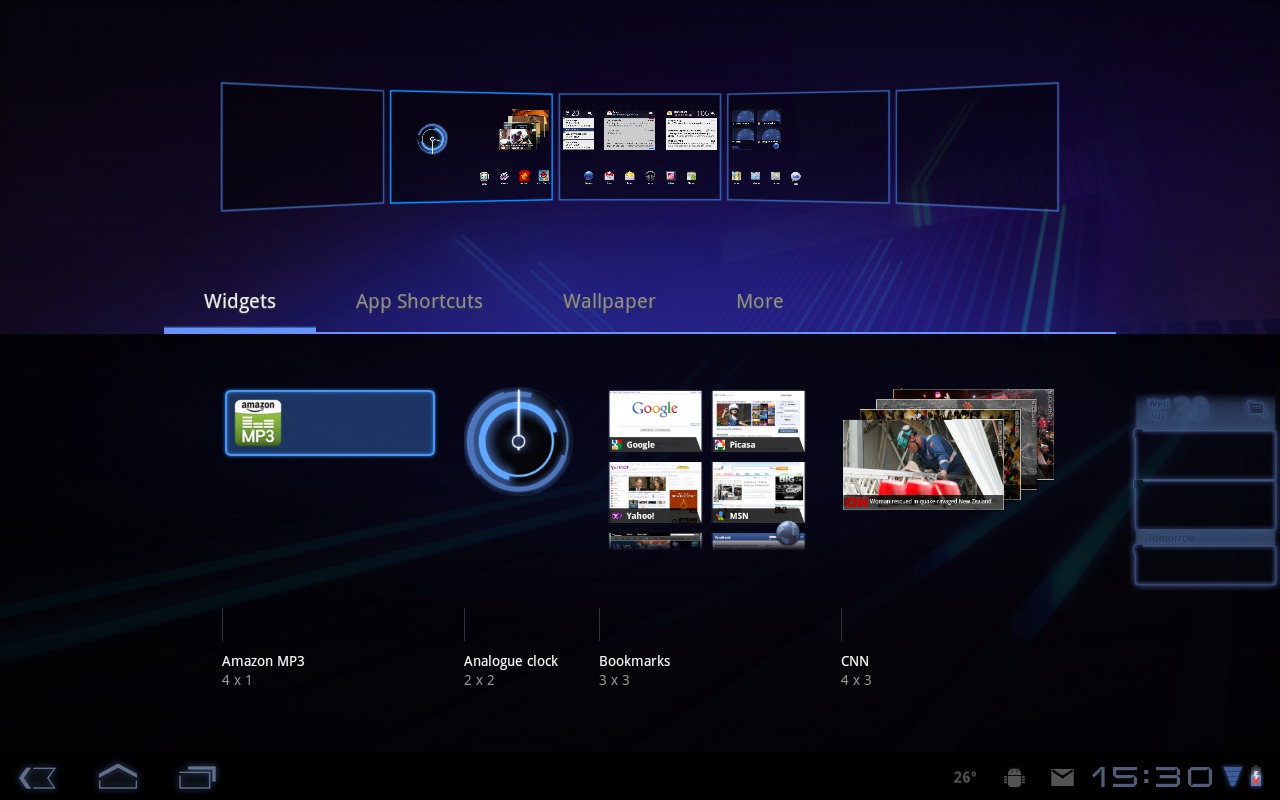The height and width of the screenshot is (800, 1280).
Task: Choose the far-right empty home screen panel
Action: pos(977,147)
